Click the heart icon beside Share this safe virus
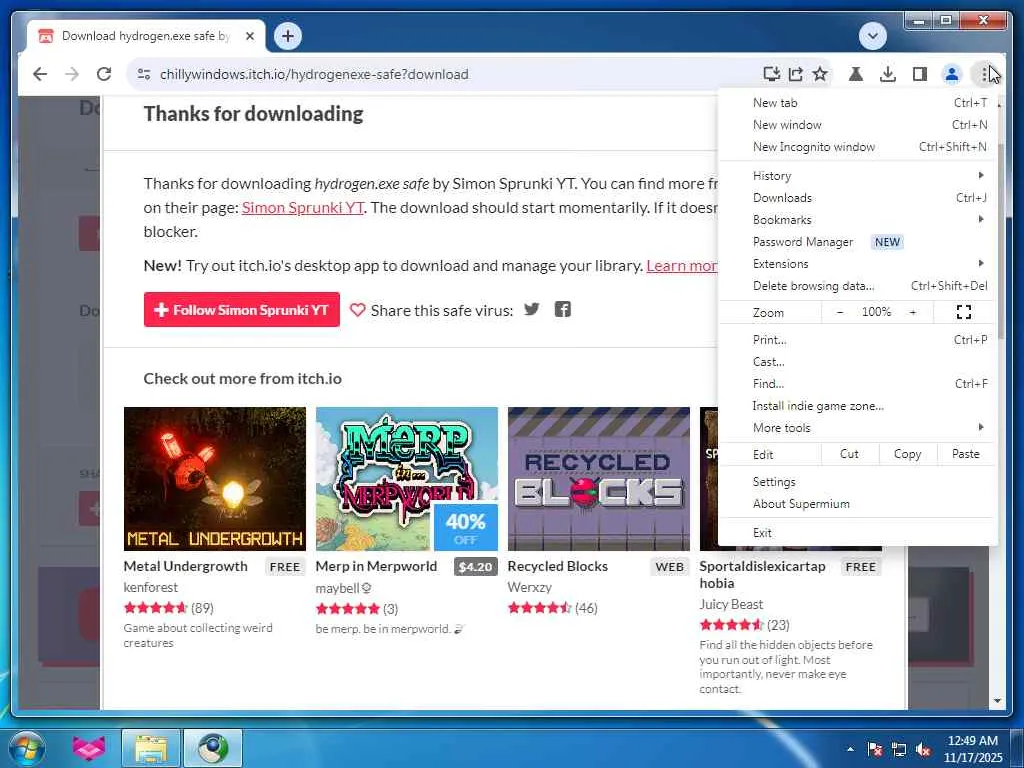The height and width of the screenshot is (768, 1024). (x=357, y=310)
